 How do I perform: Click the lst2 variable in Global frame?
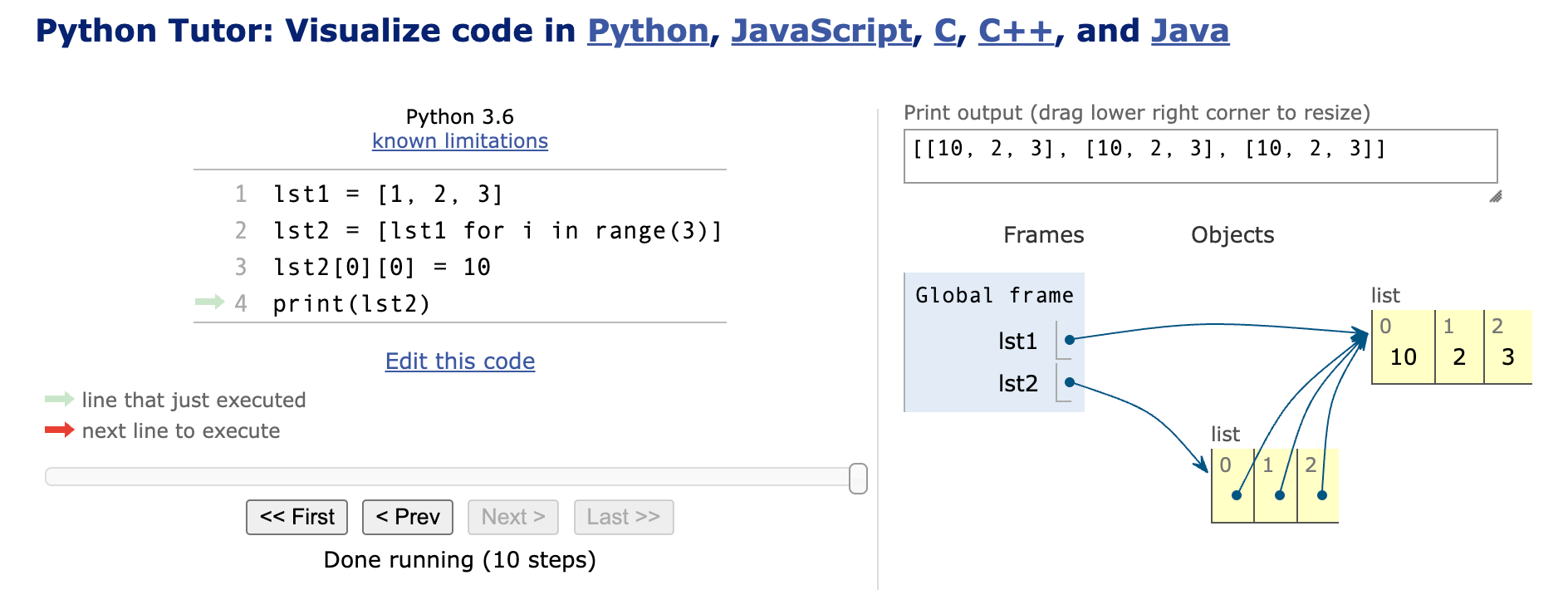tap(1017, 384)
